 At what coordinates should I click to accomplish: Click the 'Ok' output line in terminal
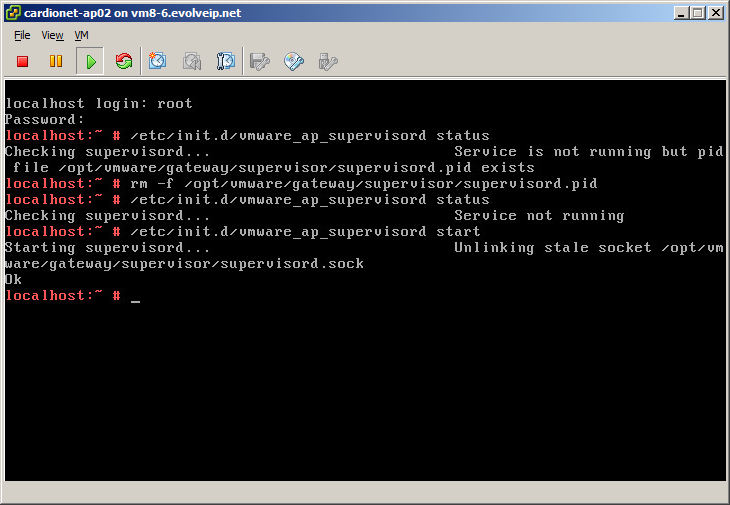(14, 280)
